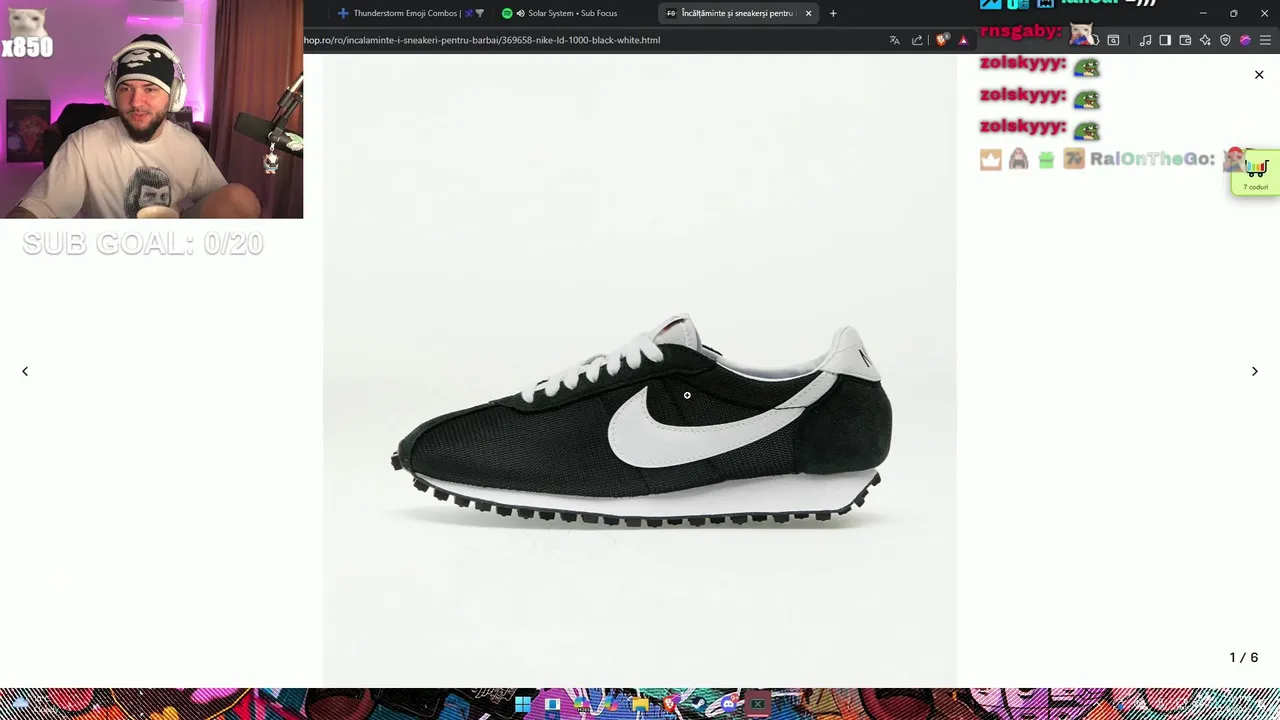Open Steam from the taskbar
The width and height of the screenshot is (1280, 720).
[x=698, y=705]
